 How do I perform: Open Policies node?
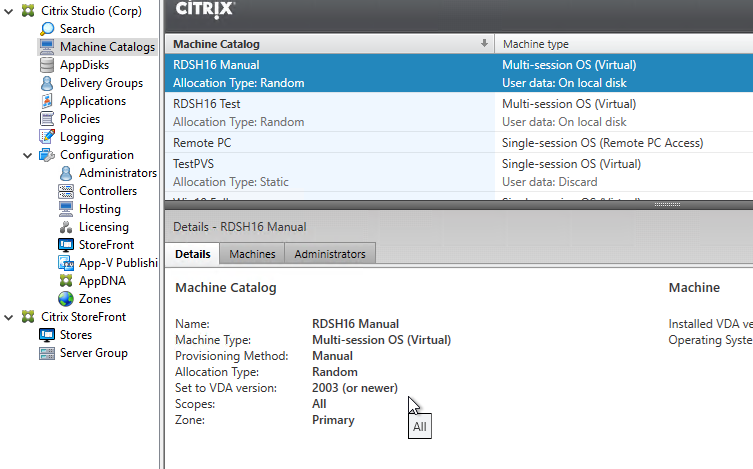click(x=80, y=119)
